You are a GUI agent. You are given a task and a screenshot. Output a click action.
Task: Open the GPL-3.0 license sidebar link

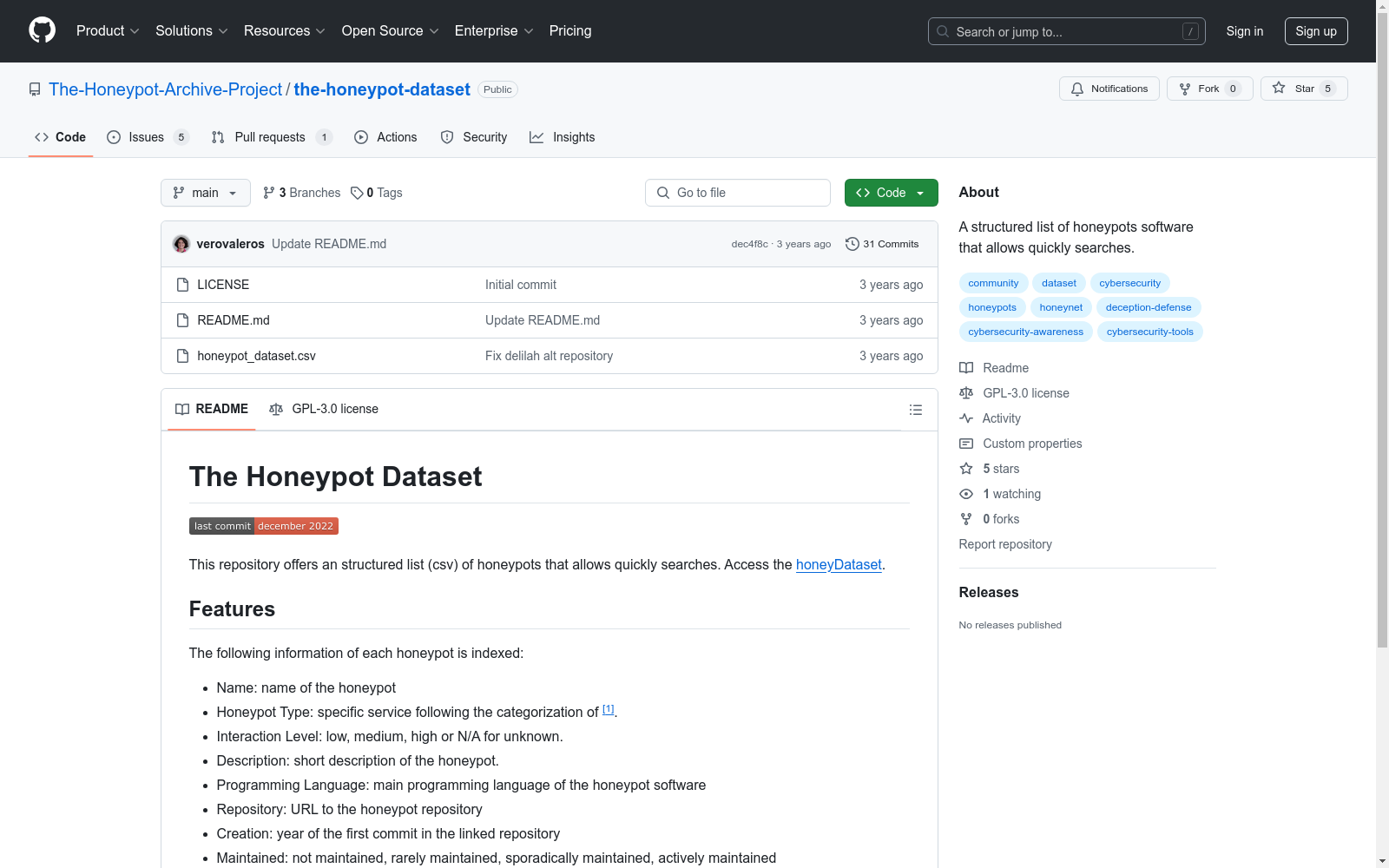click(1014, 393)
